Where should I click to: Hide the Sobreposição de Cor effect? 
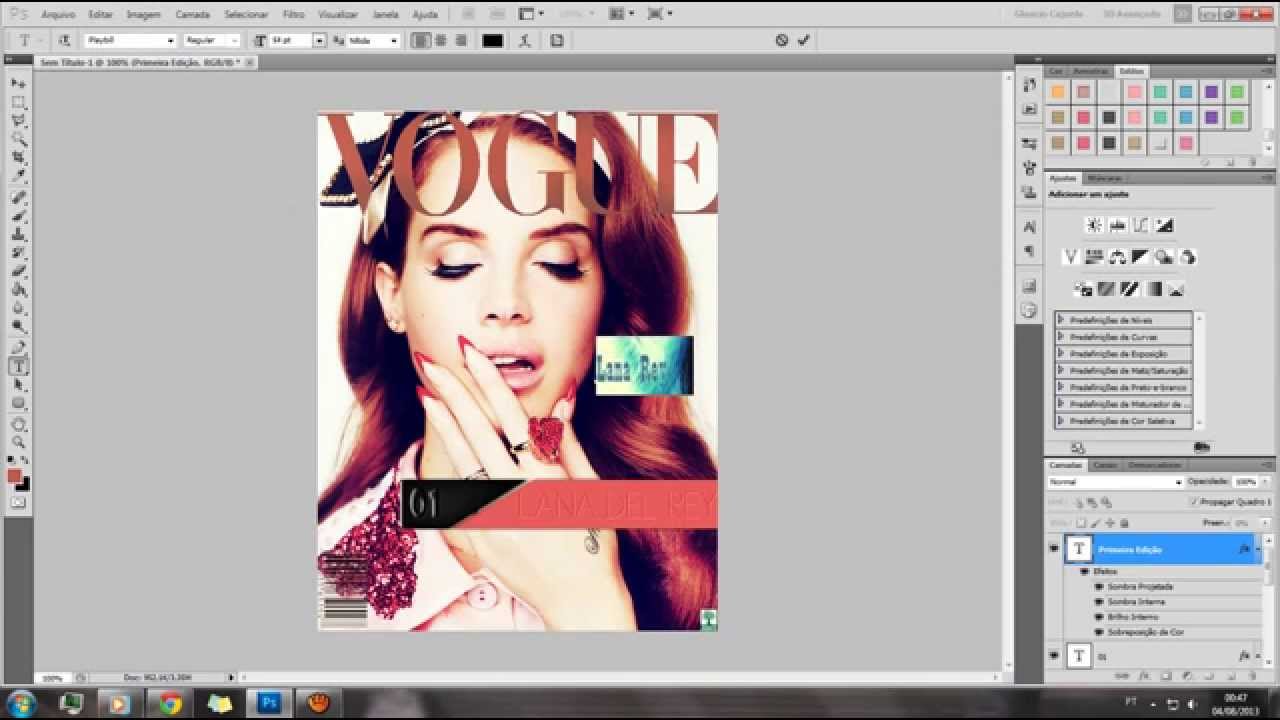tap(1099, 632)
